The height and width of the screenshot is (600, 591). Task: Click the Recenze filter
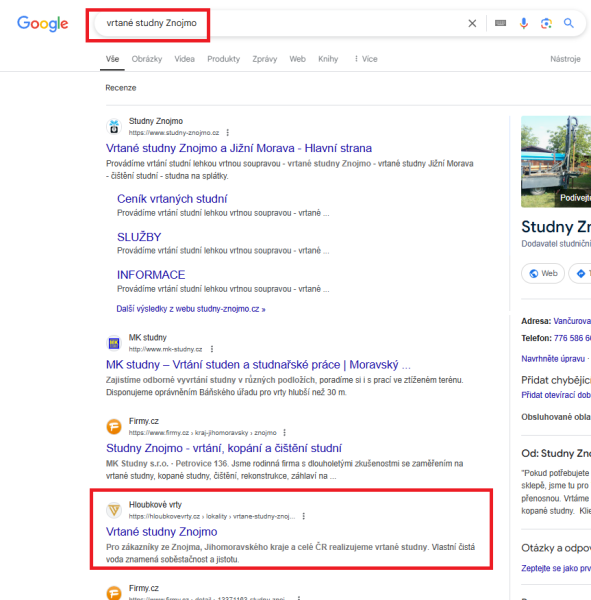121,88
